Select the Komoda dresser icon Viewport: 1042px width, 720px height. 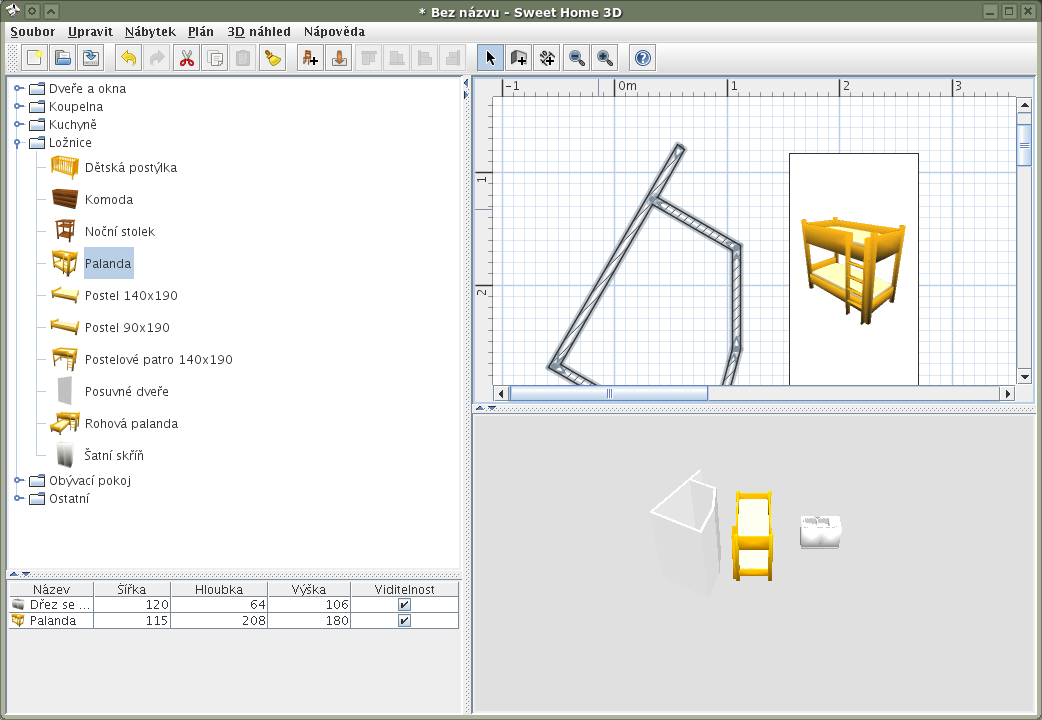pos(65,199)
